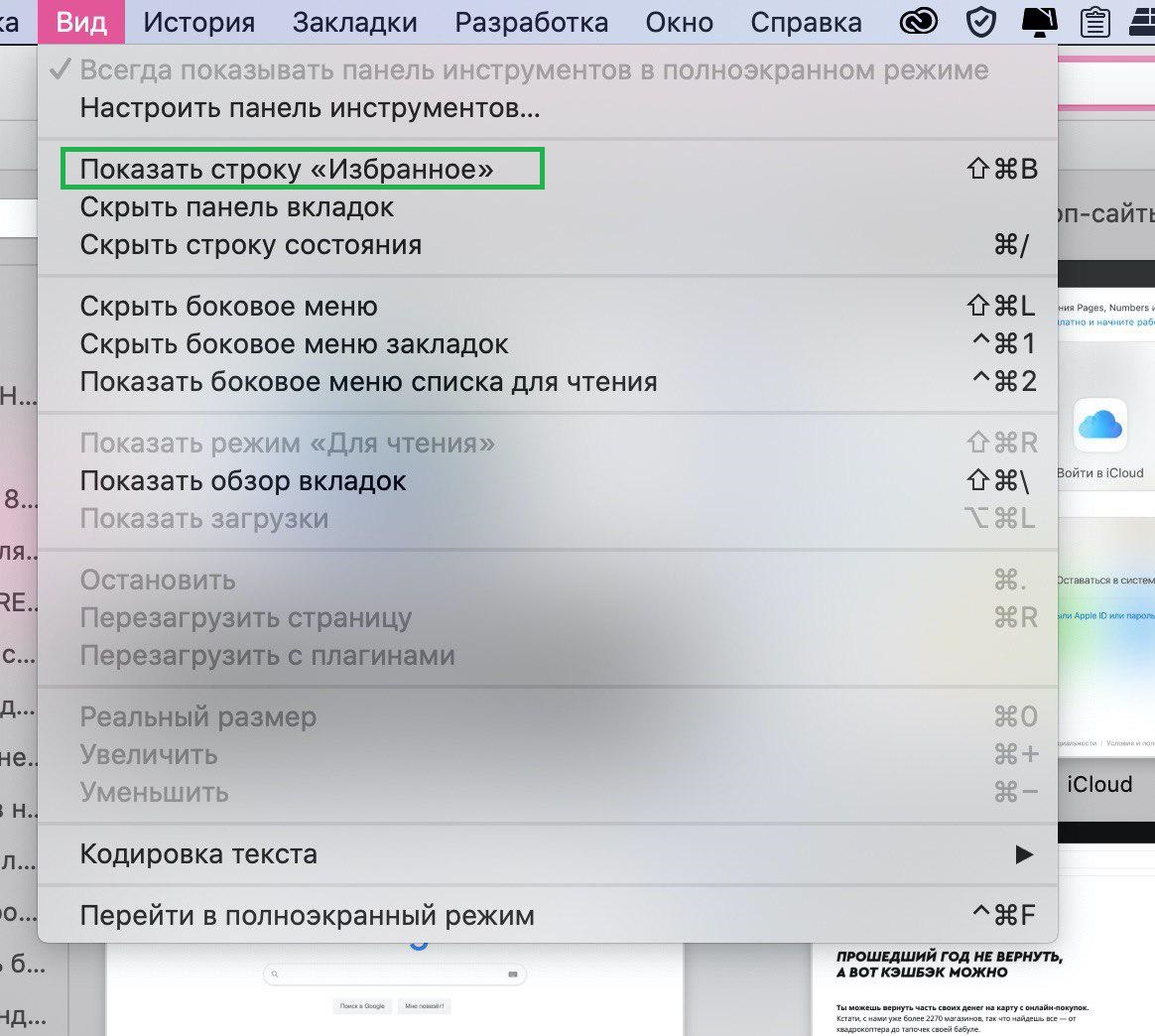
Task: Expand the «Кодировка текста» submenu
Action: (x=197, y=852)
